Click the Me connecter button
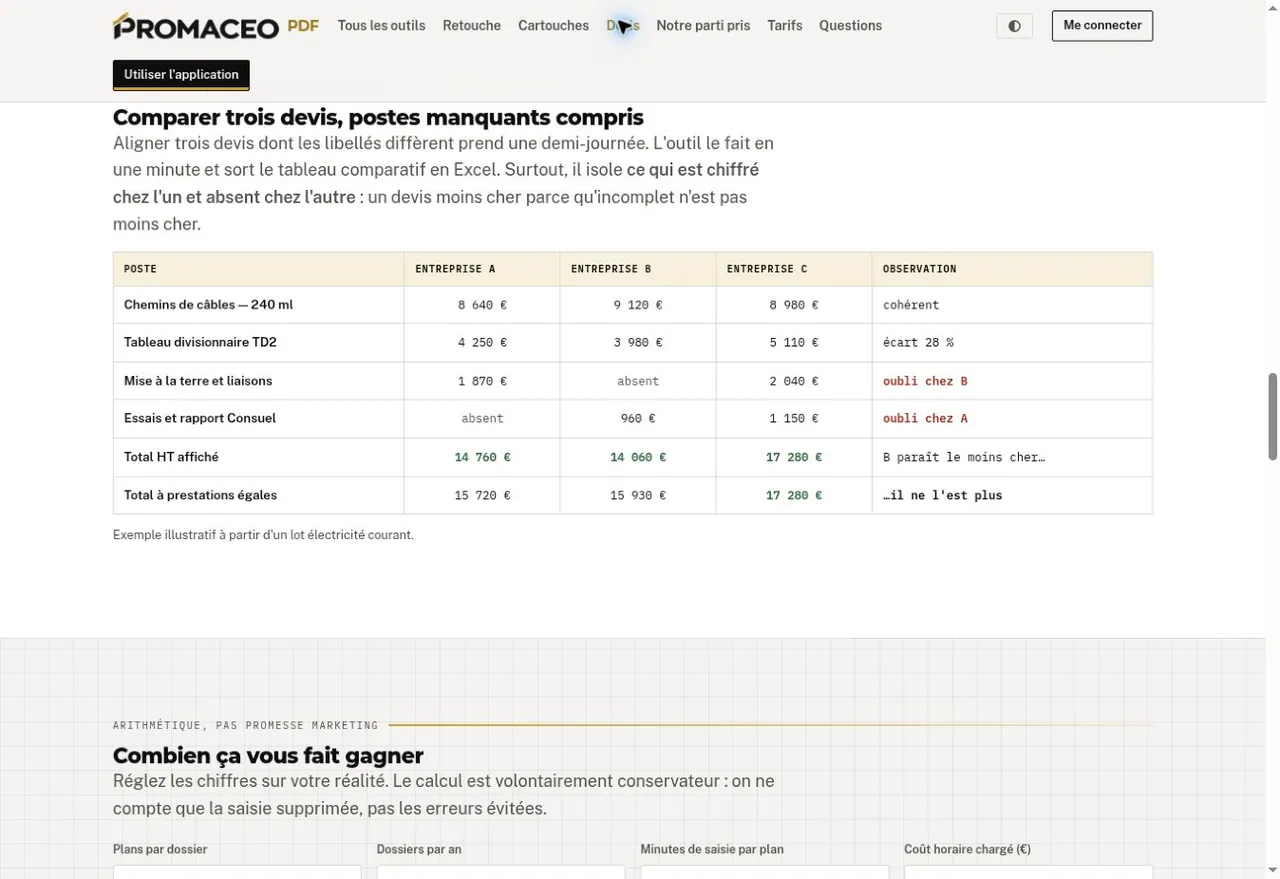The height and width of the screenshot is (879, 1280). point(1102,26)
